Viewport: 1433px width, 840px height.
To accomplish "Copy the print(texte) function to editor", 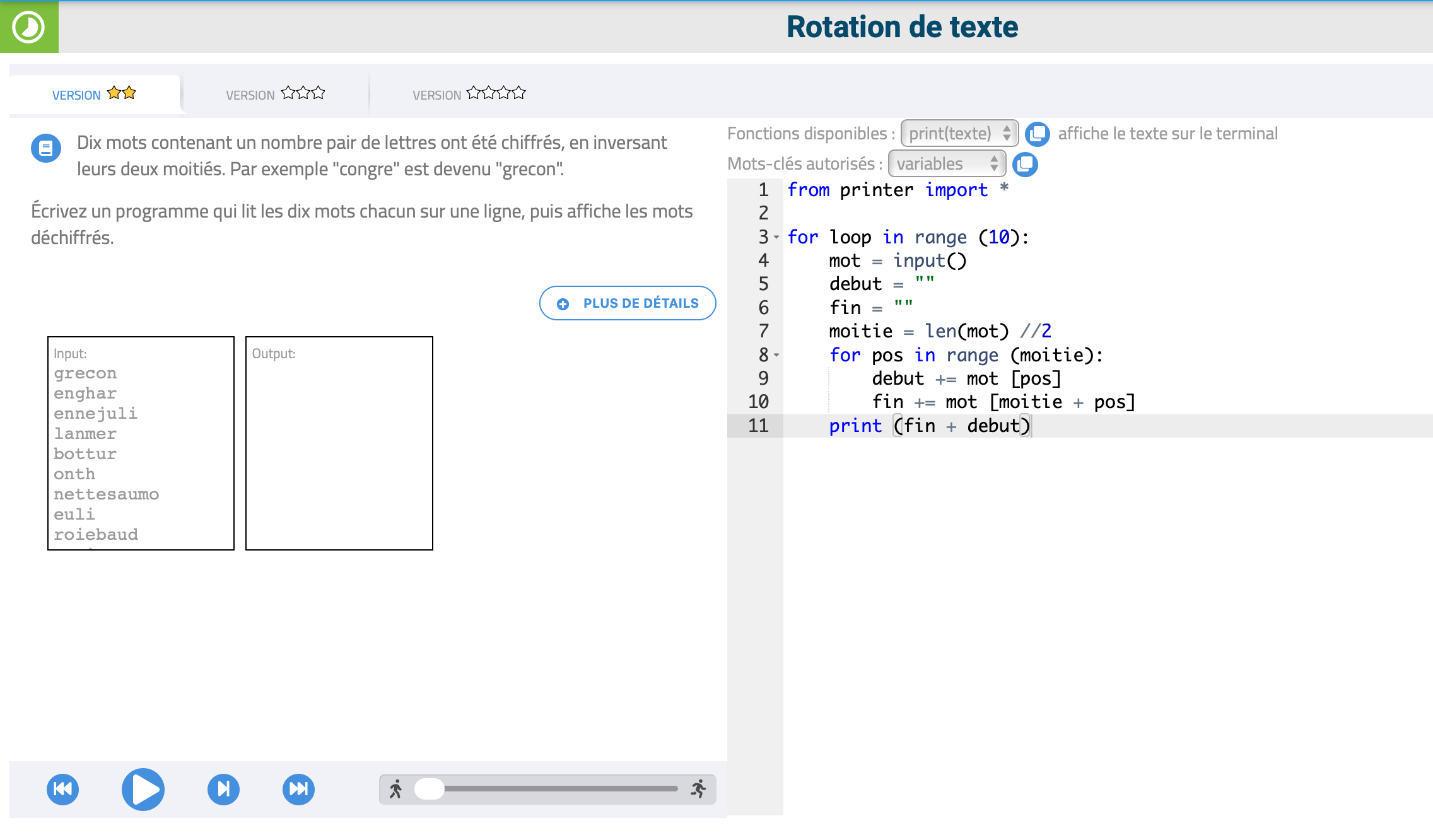I will [x=1037, y=134].
